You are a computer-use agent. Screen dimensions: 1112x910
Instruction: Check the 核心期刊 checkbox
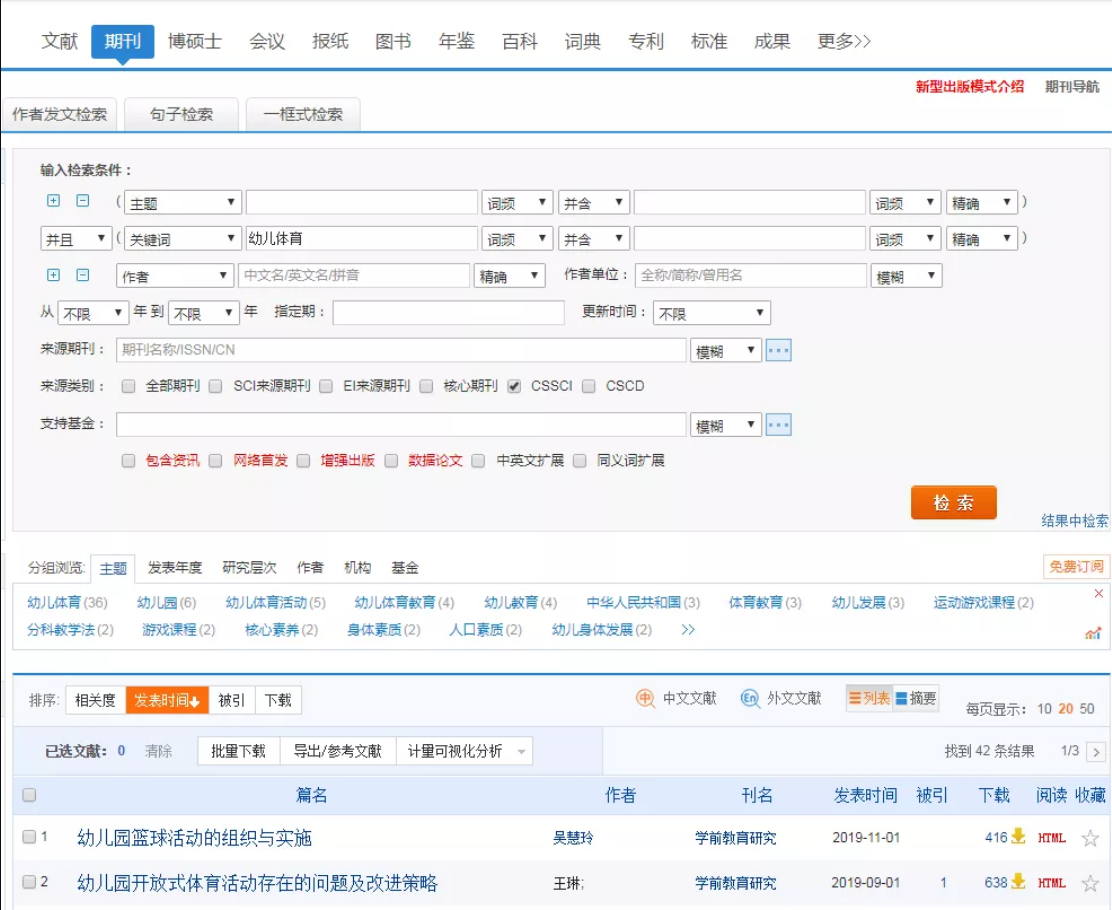[x=426, y=387]
